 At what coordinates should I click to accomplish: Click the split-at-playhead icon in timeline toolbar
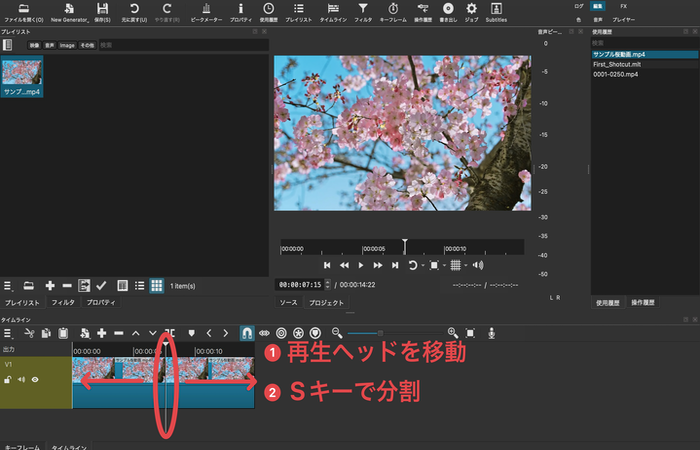(x=171, y=332)
